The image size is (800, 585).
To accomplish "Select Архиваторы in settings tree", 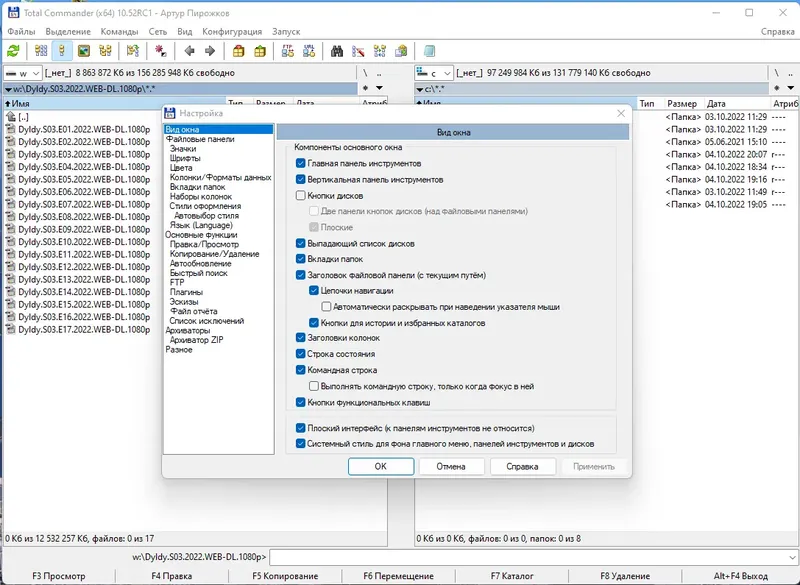I will [x=187, y=330].
